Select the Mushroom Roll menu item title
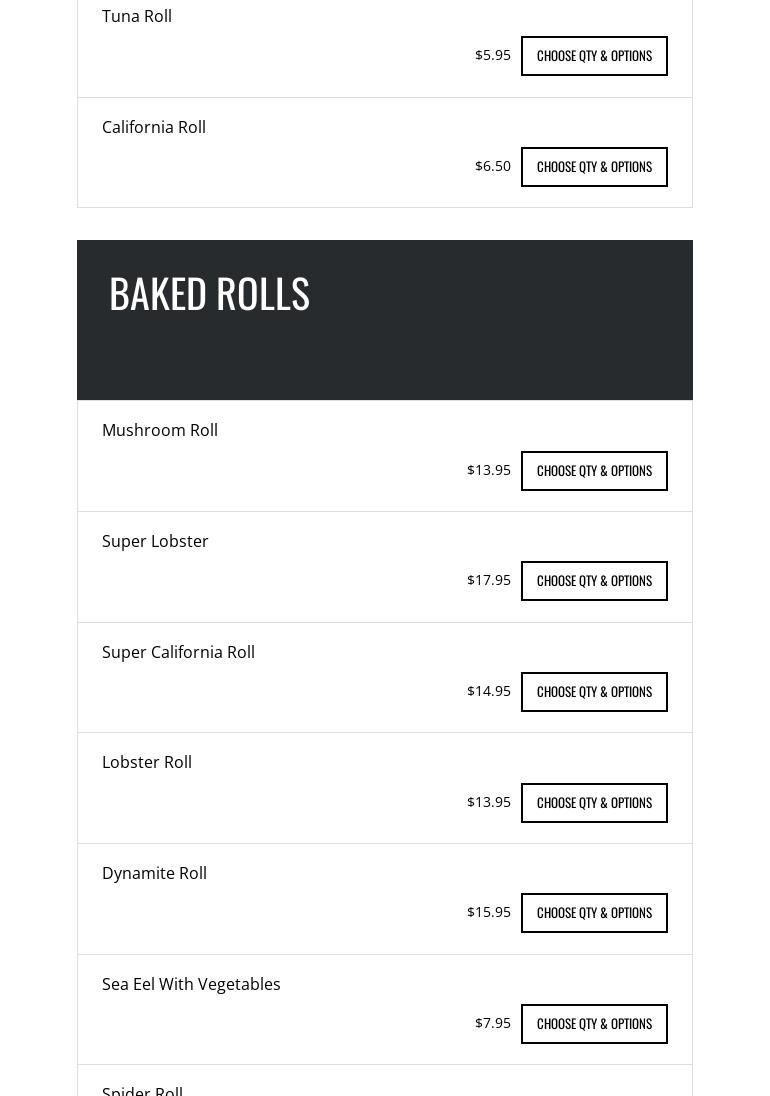770x1096 pixels. 160,430
